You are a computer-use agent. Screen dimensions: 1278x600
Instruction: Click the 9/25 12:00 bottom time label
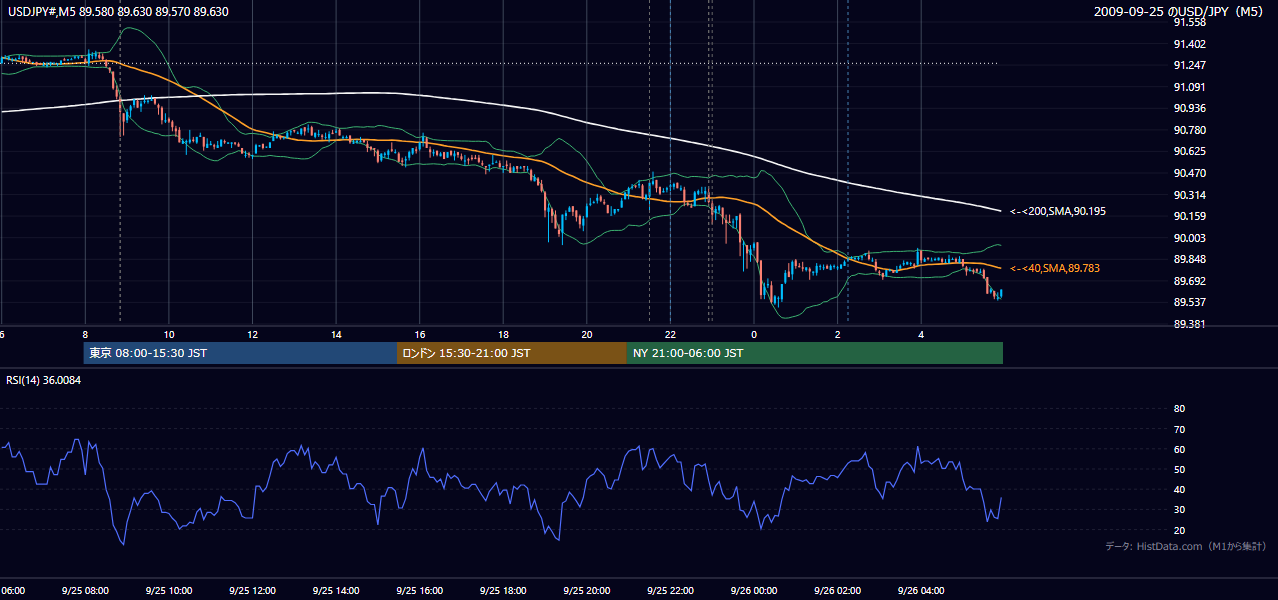(252, 591)
